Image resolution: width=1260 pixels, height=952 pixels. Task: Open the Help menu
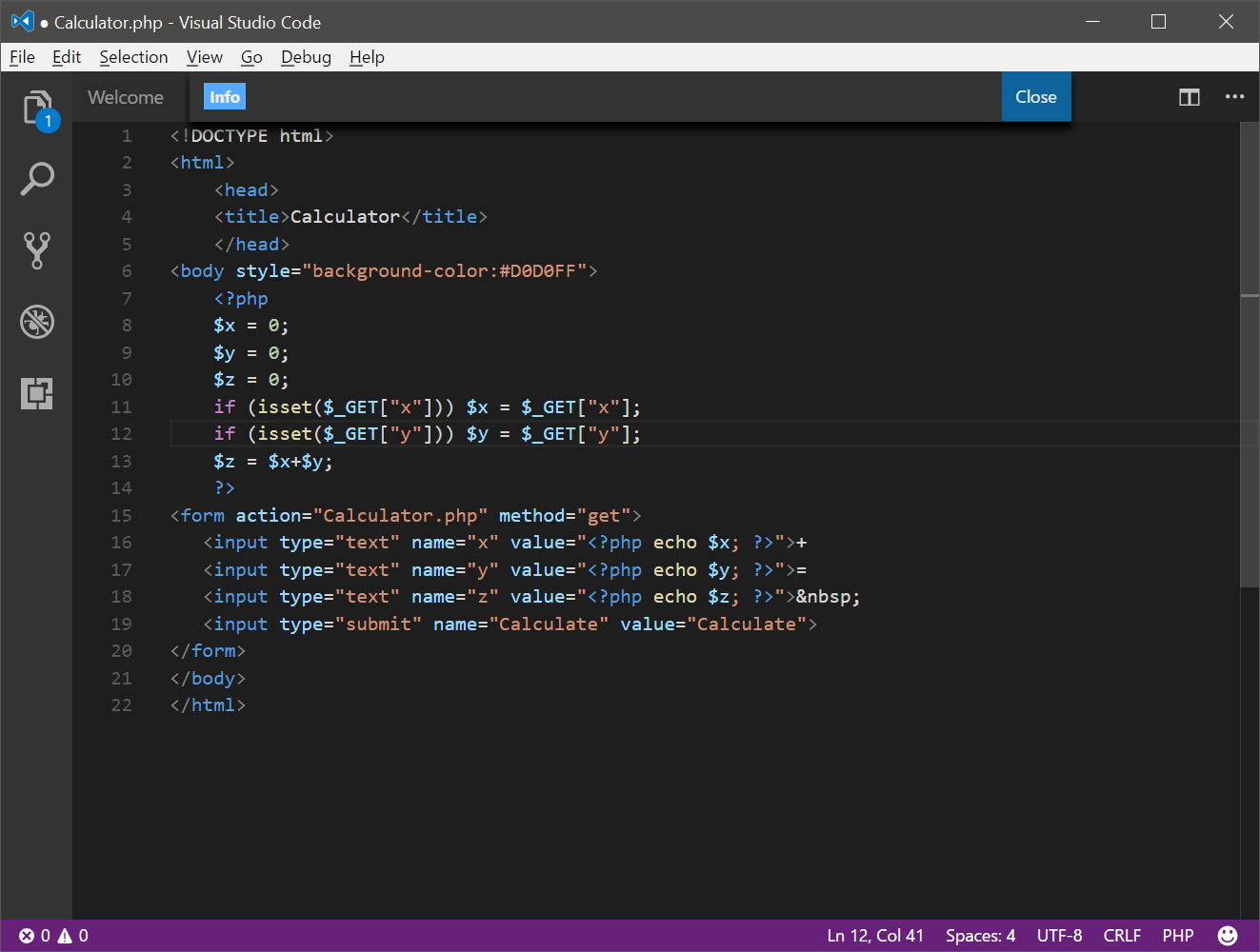367,57
